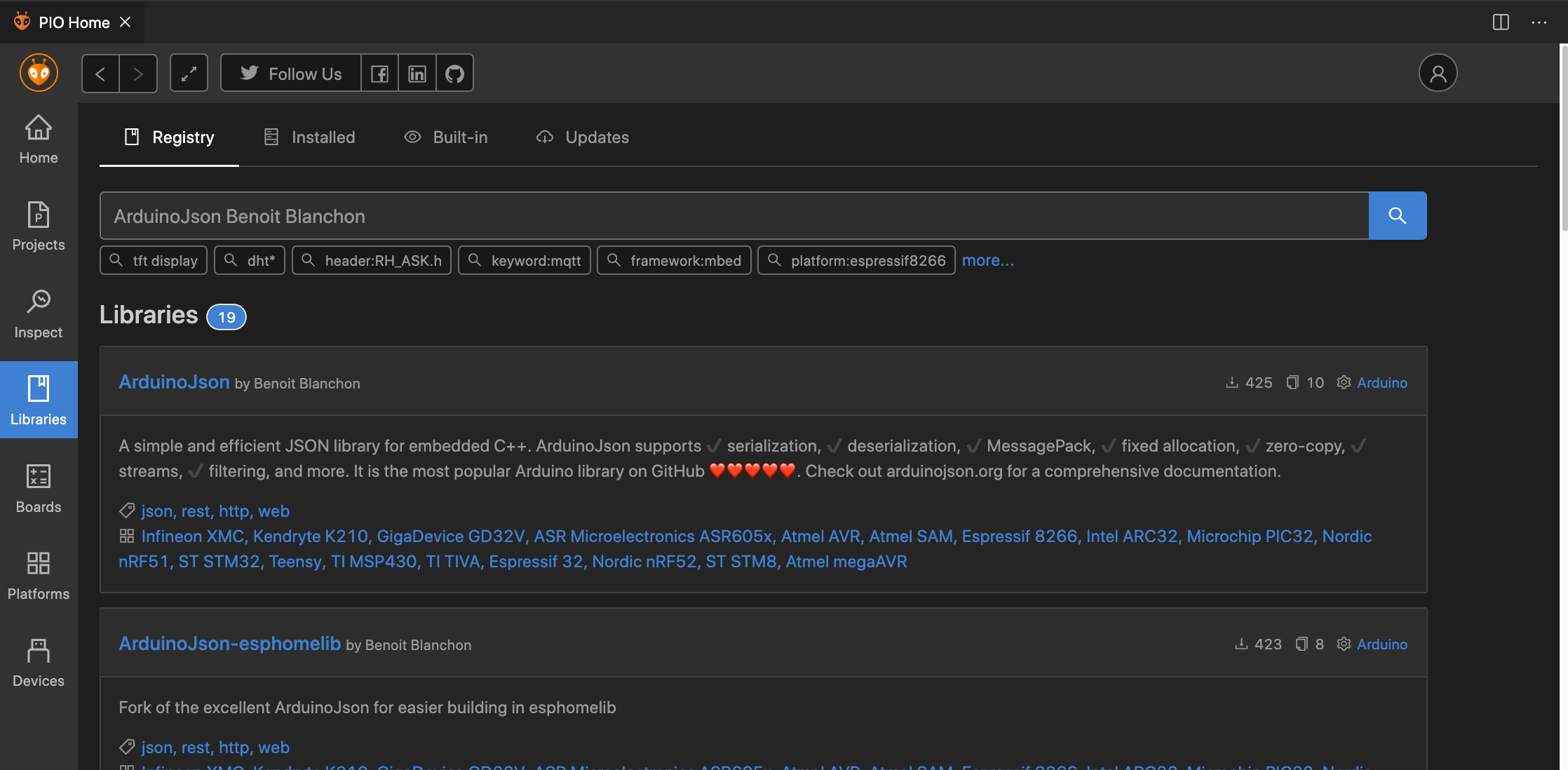Click the blue search magnifier button
The image size is (1568, 770).
[x=1398, y=216]
